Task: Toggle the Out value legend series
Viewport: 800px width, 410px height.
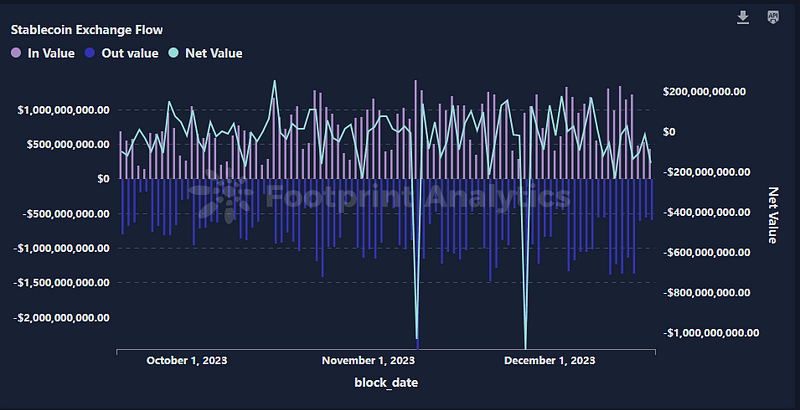Action: pyautogui.click(x=121, y=53)
